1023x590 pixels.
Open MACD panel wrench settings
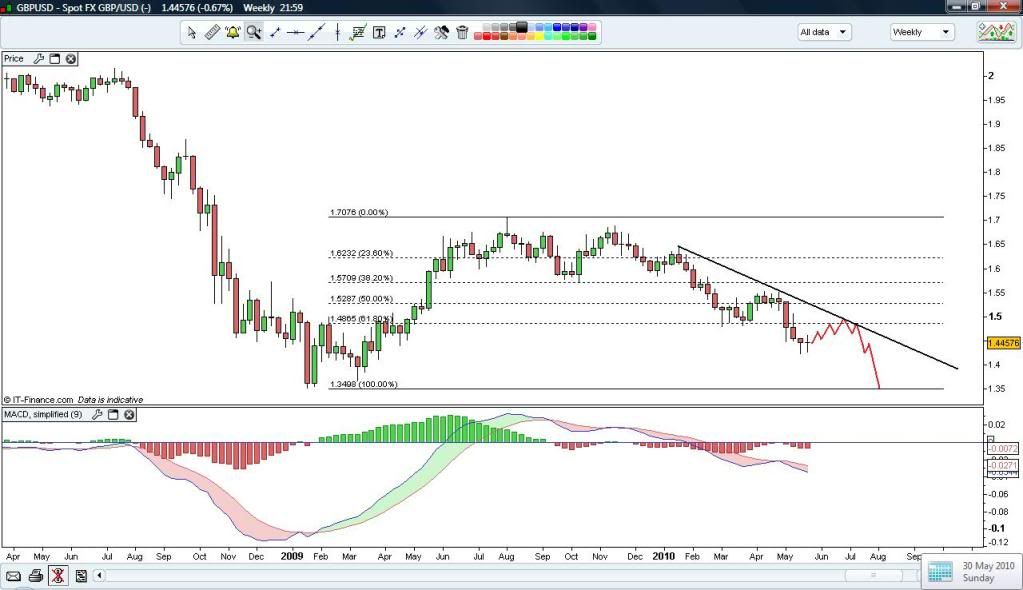[x=97, y=414]
